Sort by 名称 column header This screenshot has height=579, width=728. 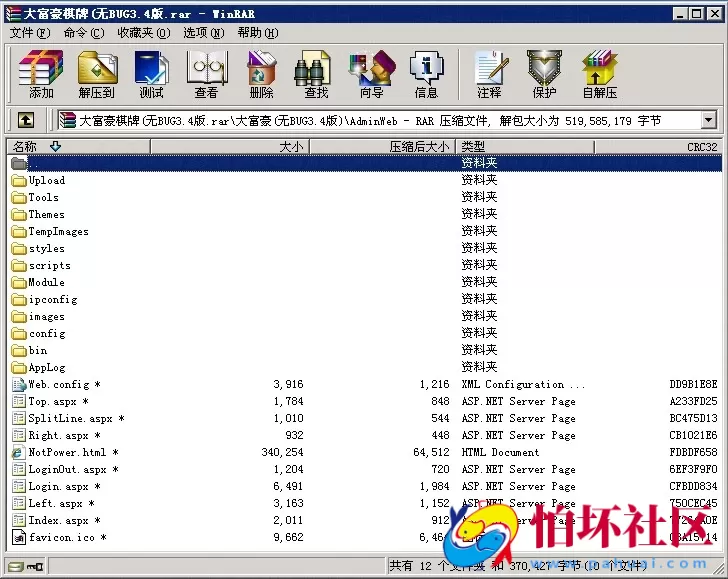click(x=78, y=147)
